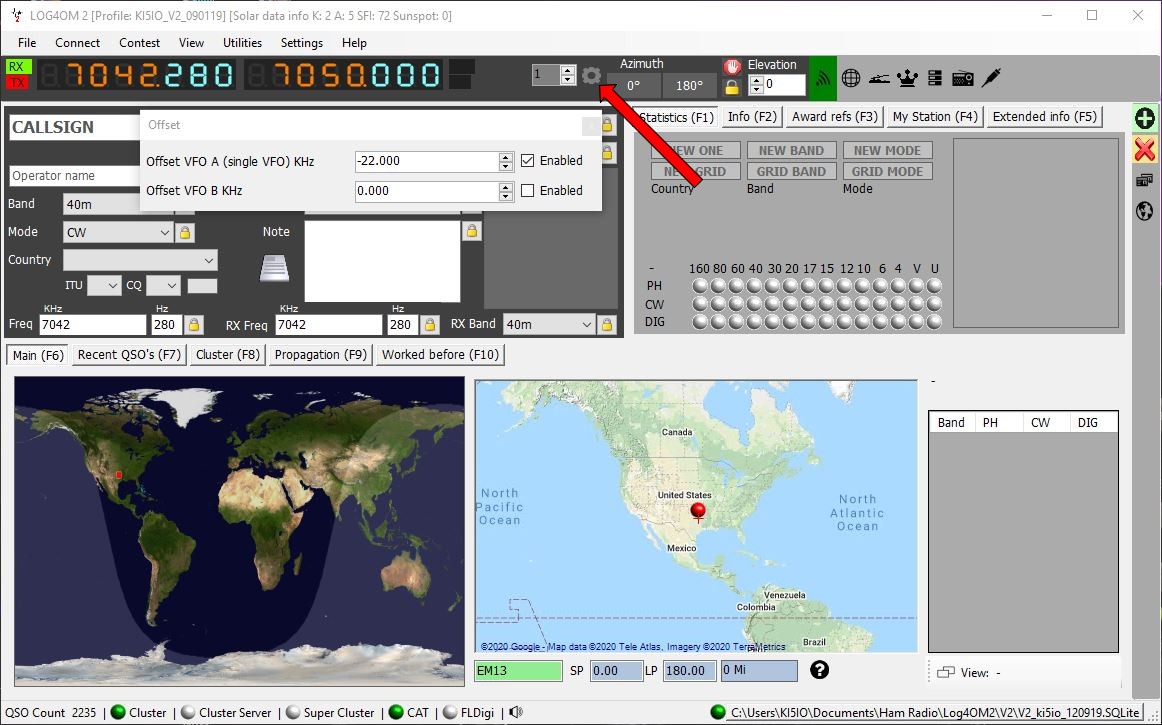The image size is (1162, 725).
Task: Toggle the yellow lock below the stop-hand icon
Action: pyautogui.click(x=732, y=87)
